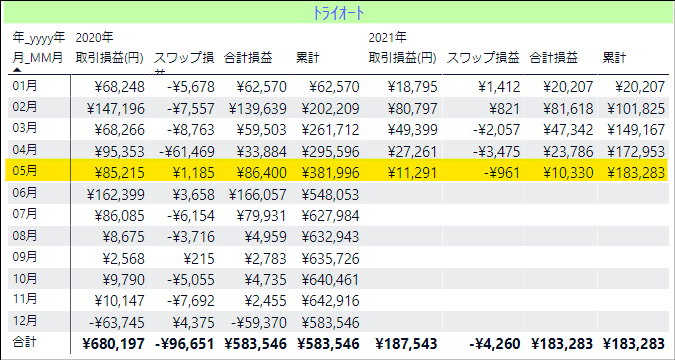675x360 pixels.
Task: Click 2020年 累計 column header
Action: pyautogui.click(x=307, y=58)
